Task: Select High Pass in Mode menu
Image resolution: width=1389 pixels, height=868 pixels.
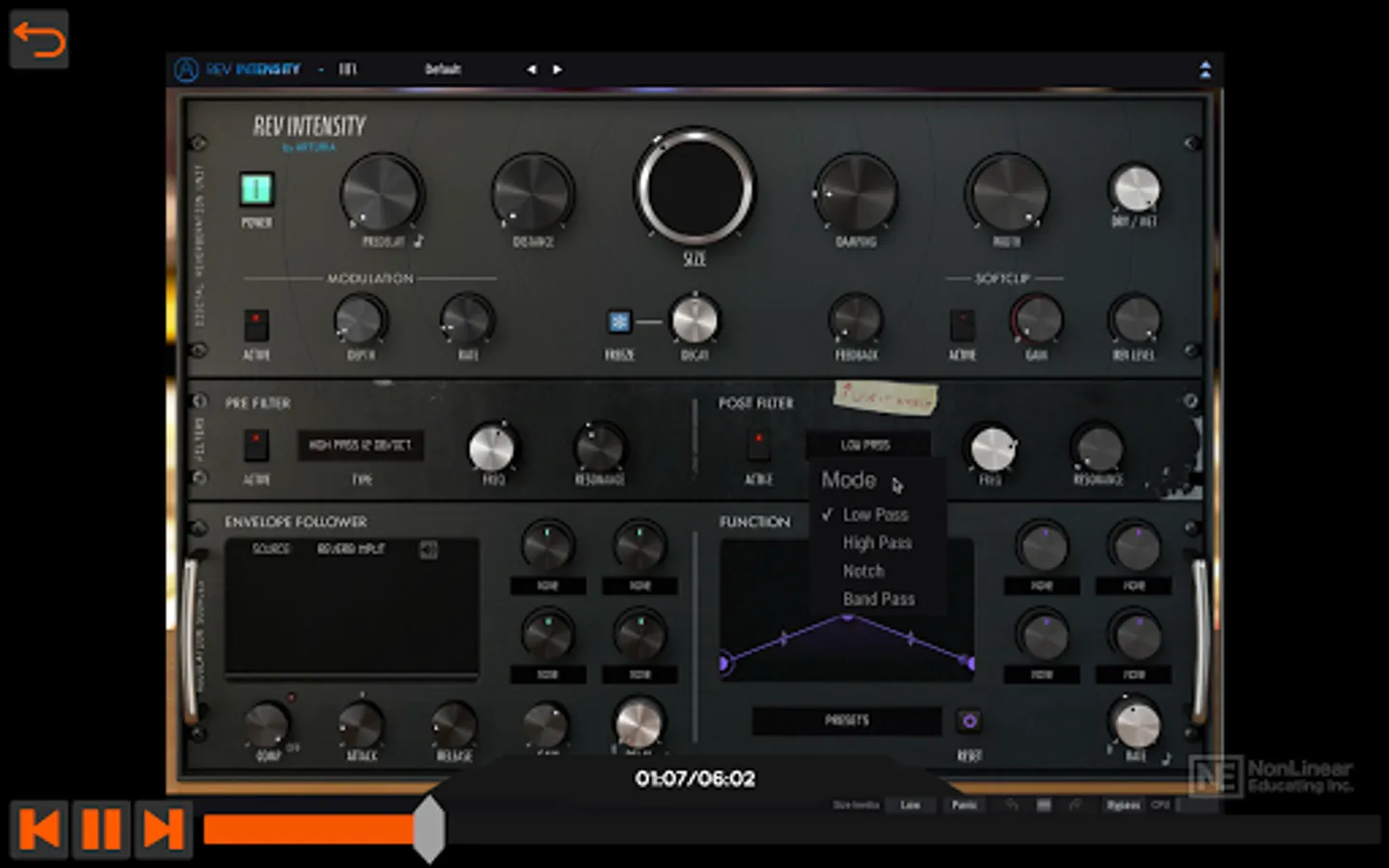Action: coord(878,543)
